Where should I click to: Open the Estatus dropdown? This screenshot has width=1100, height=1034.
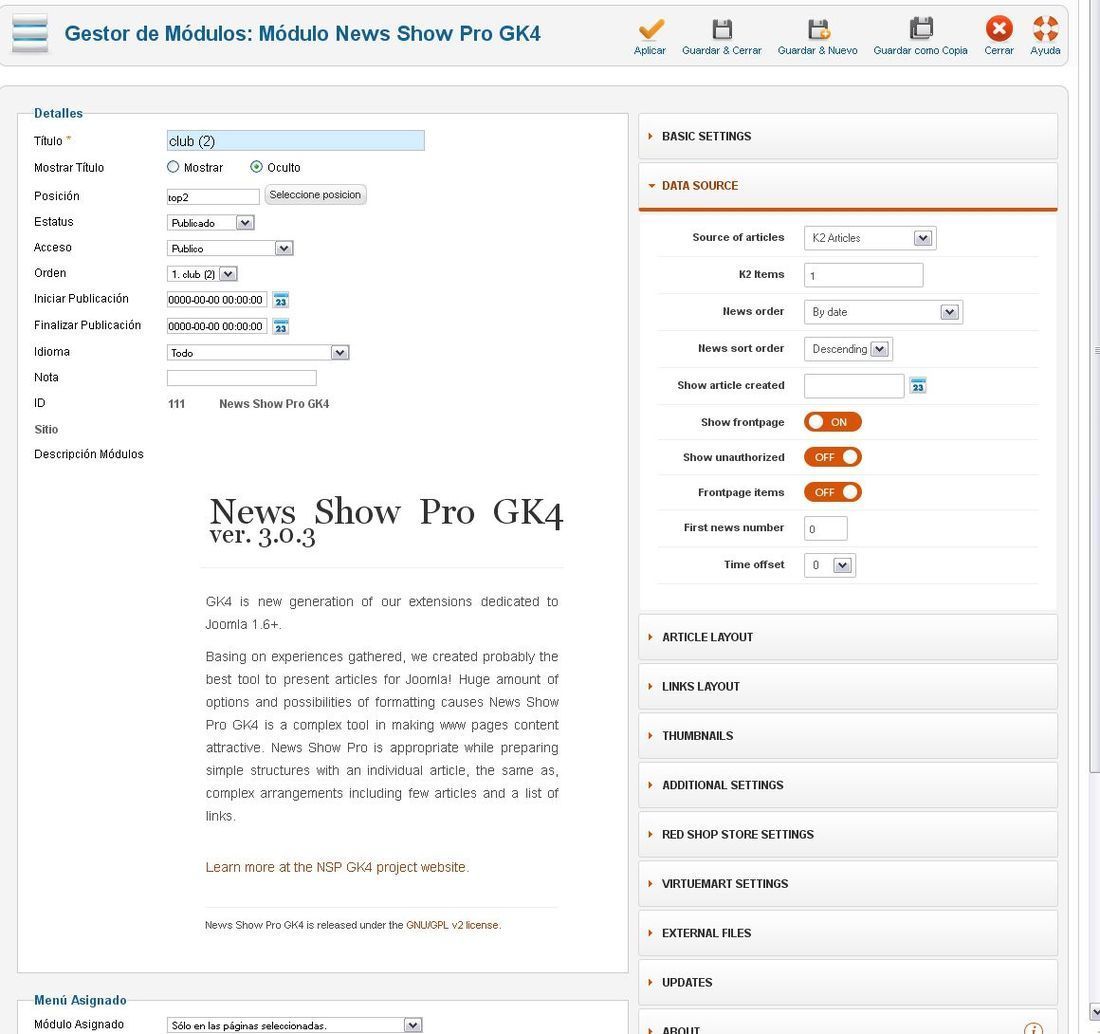210,223
